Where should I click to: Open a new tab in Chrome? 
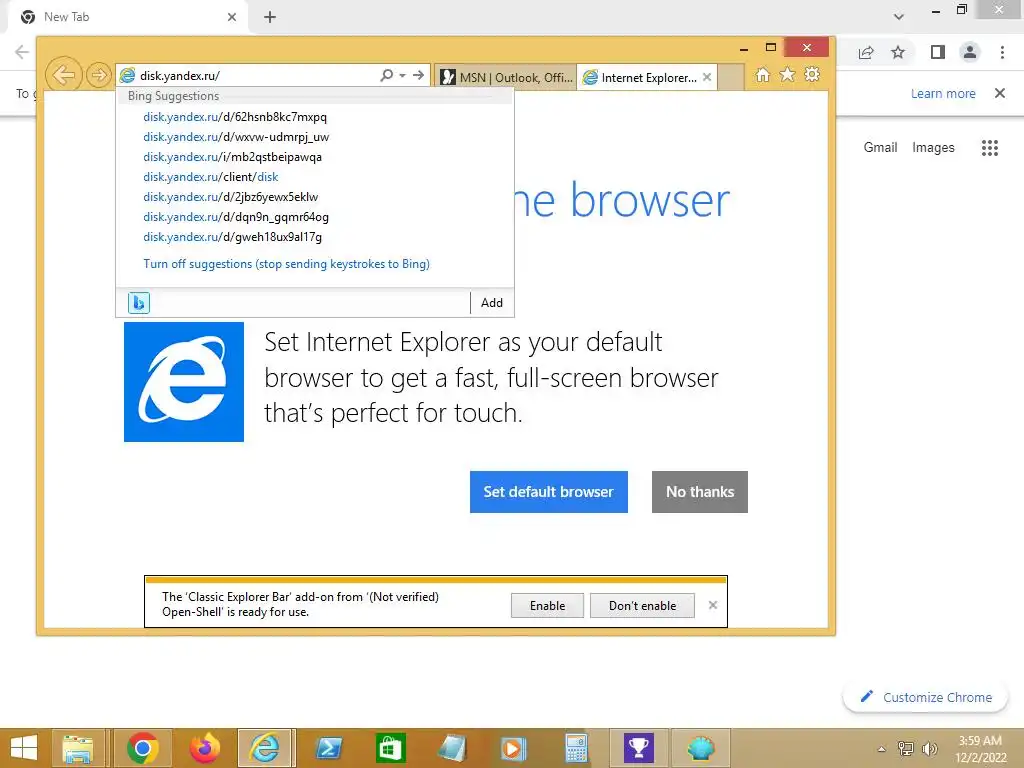[x=270, y=17]
